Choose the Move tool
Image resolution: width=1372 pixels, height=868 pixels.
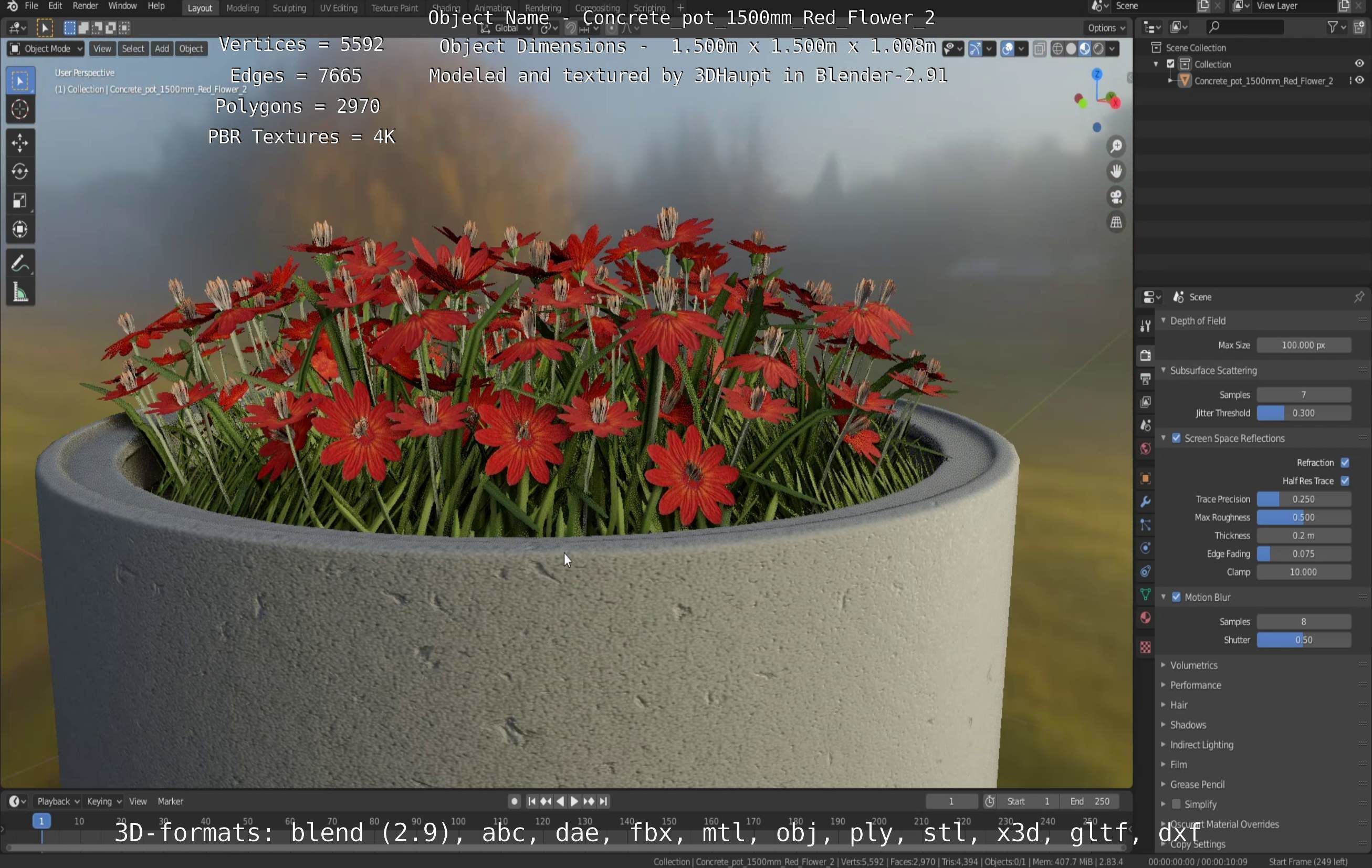point(20,142)
